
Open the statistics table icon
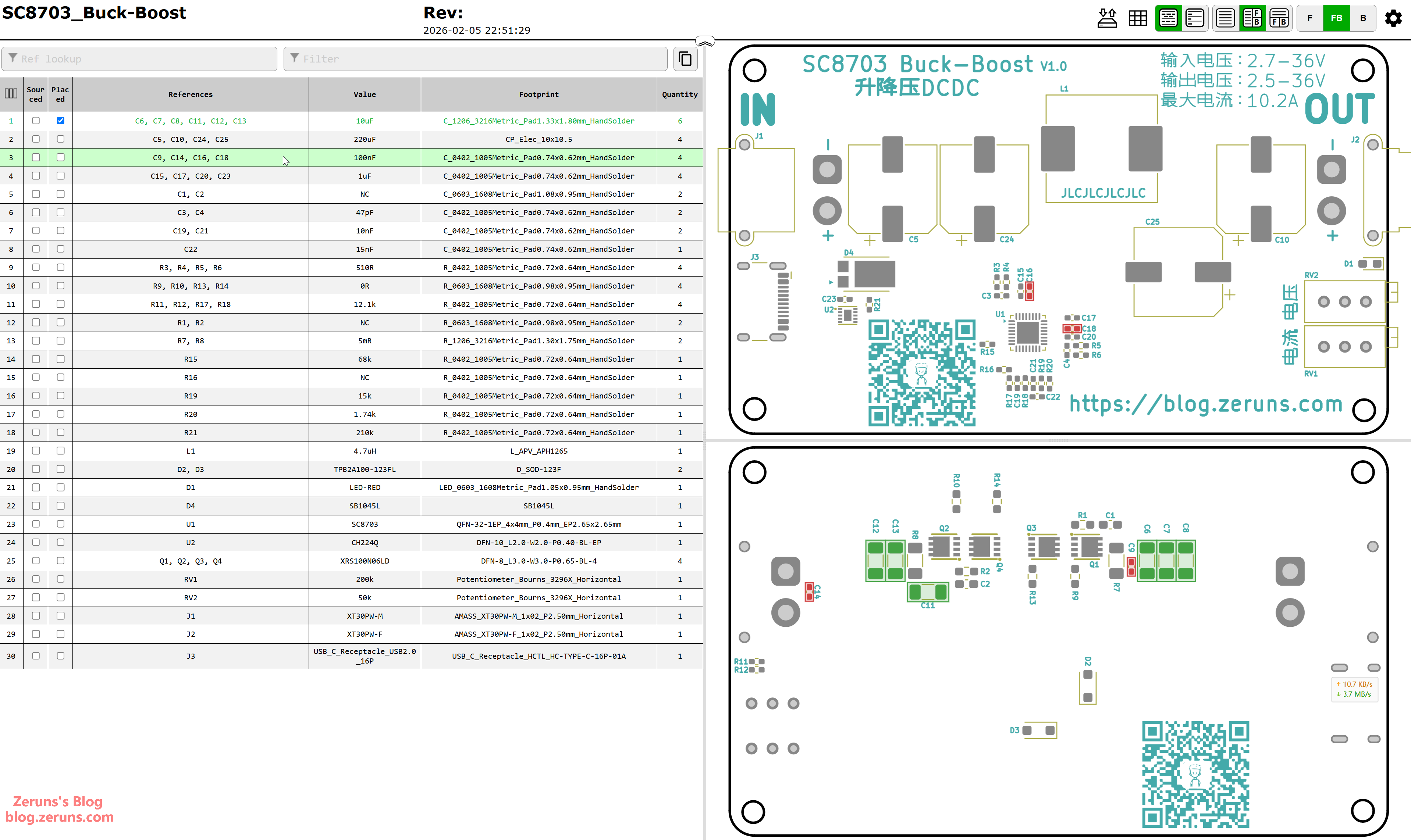click(1138, 18)
